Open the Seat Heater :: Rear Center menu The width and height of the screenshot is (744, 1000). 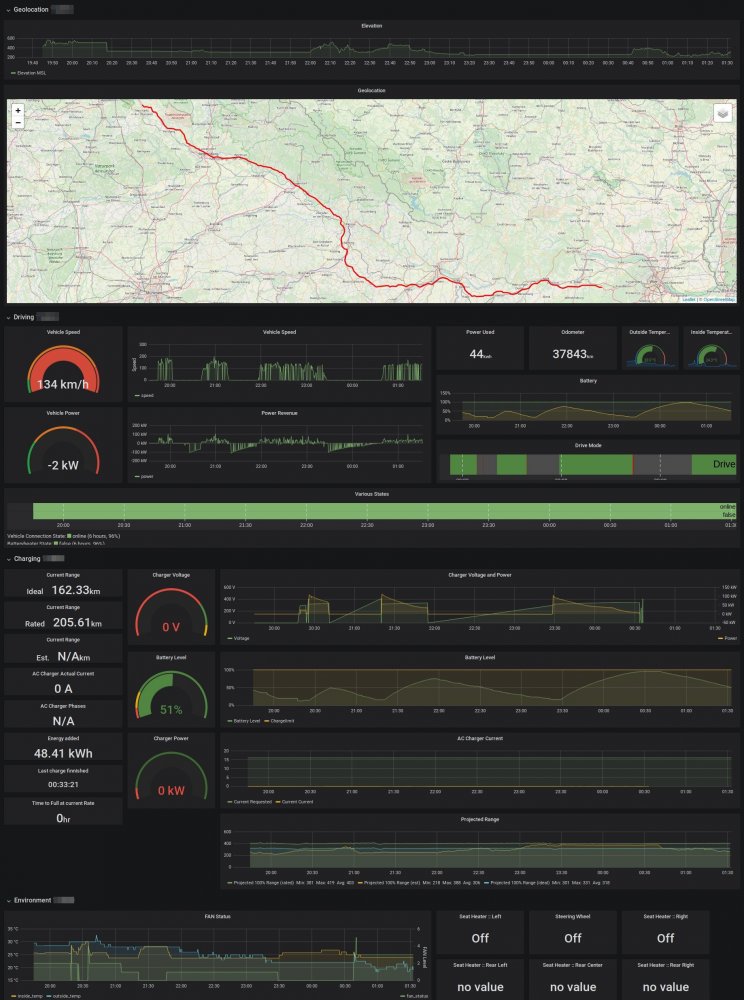(x=573, y=966)
